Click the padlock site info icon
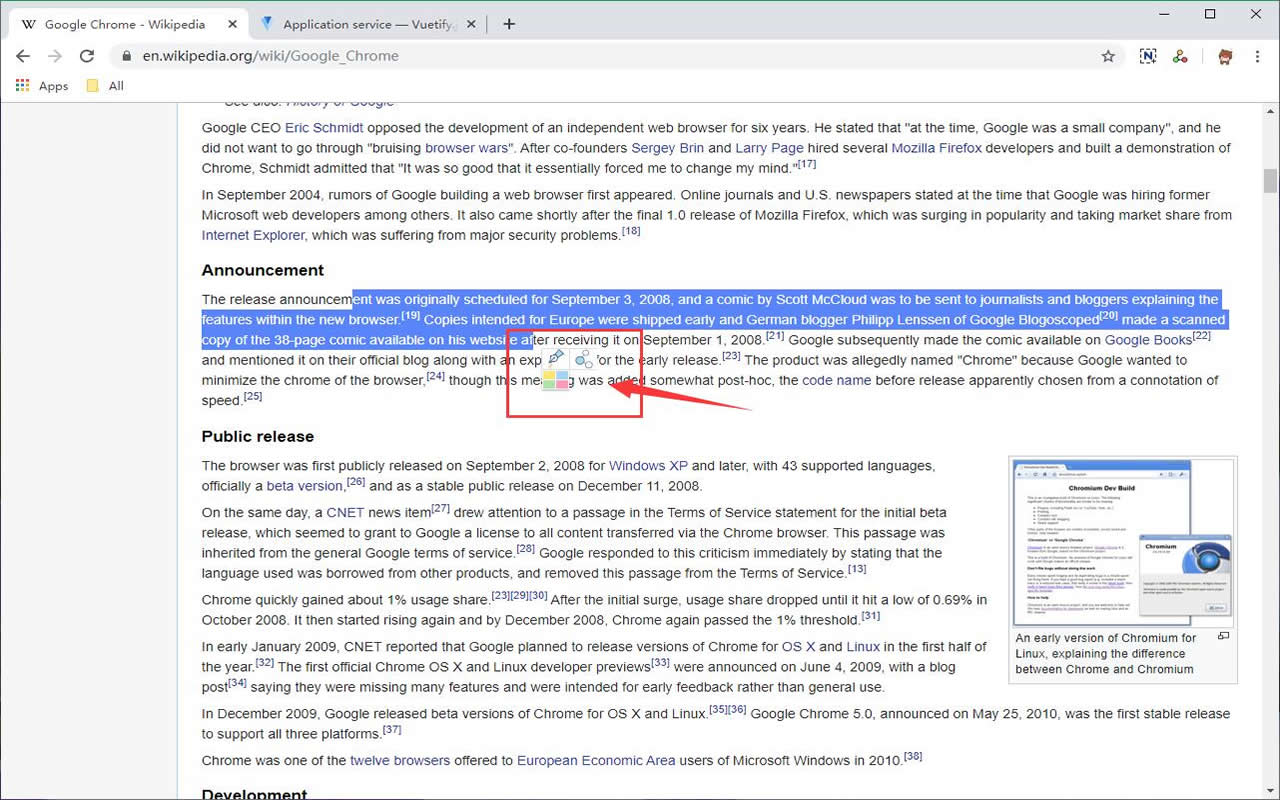1280x800 pixels. pyautogui.click(x=126, y=56)
